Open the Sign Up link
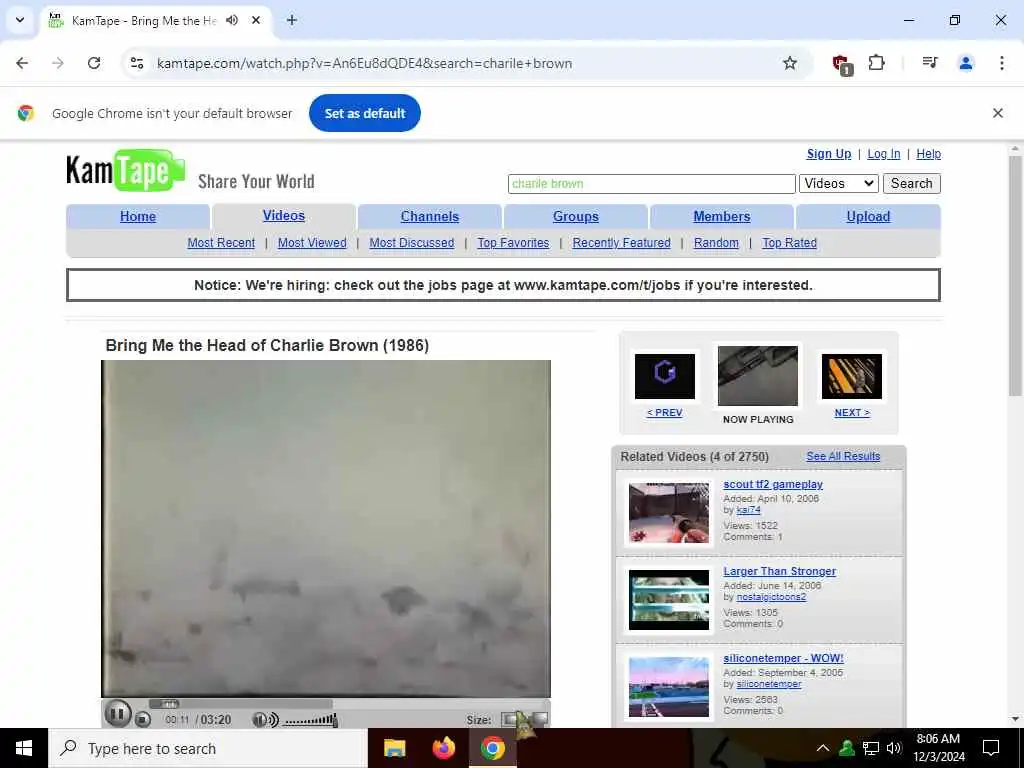Viewport: 1024px width, 768px height. pyautogui.click(x=829, y=154)
